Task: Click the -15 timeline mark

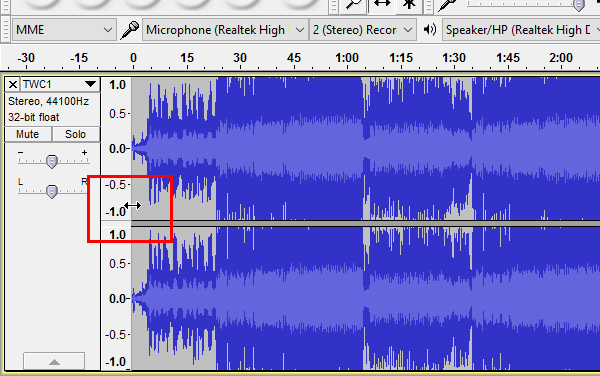Action: (x=79, y=58)
